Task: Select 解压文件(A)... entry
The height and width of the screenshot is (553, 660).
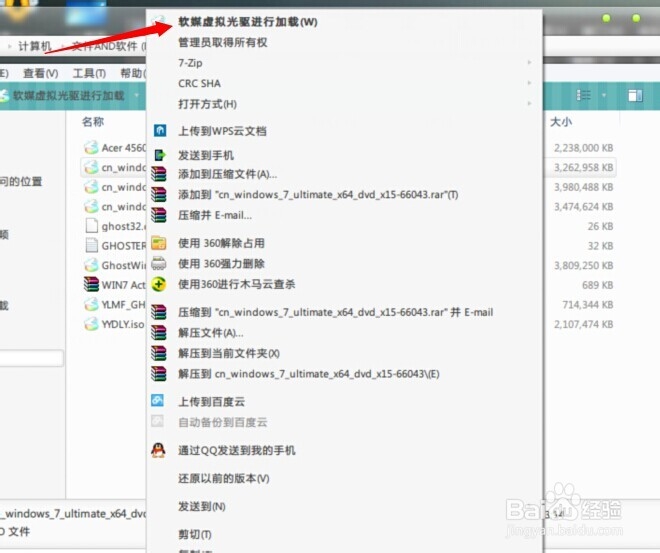Action: 210,333
